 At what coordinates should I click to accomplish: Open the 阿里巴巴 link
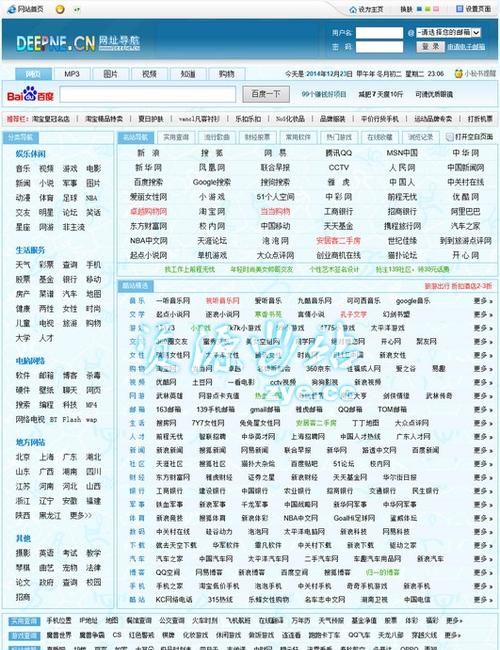point(465,211)
